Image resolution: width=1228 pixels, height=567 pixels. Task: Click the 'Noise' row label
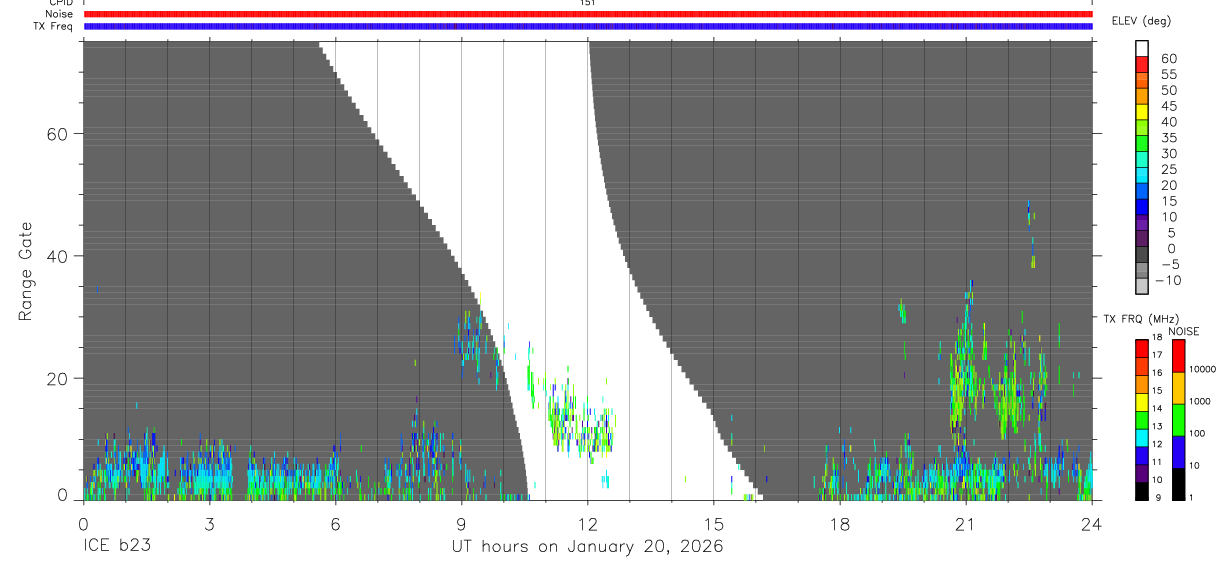click(60, 14)
